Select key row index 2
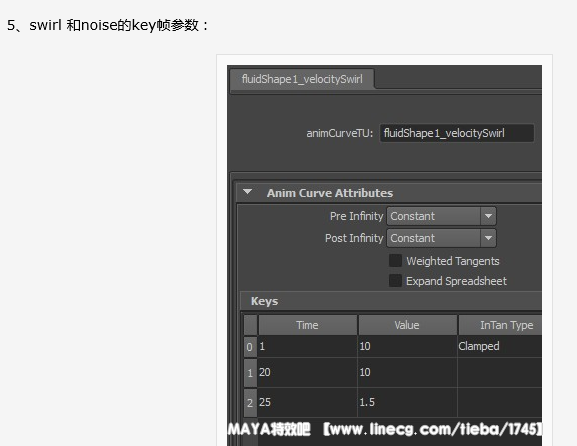Screen dimensions: 577x446 [x=250, y=403]
